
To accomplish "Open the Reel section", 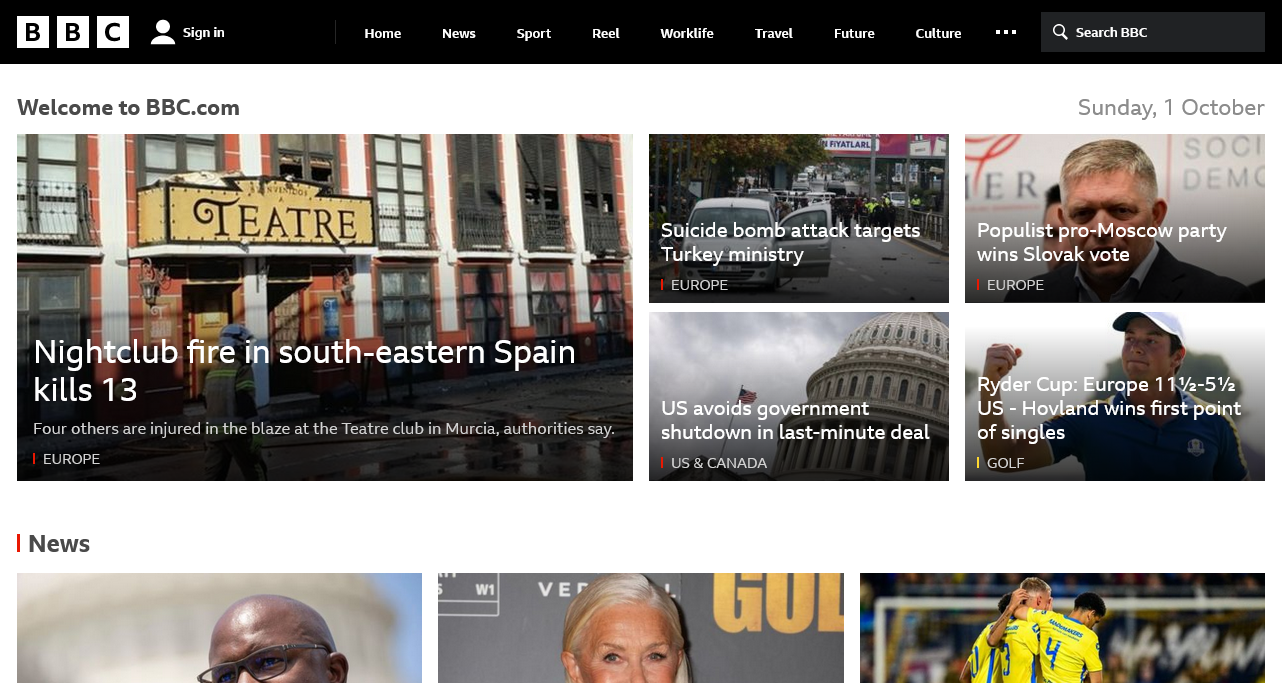I will 606,33.
